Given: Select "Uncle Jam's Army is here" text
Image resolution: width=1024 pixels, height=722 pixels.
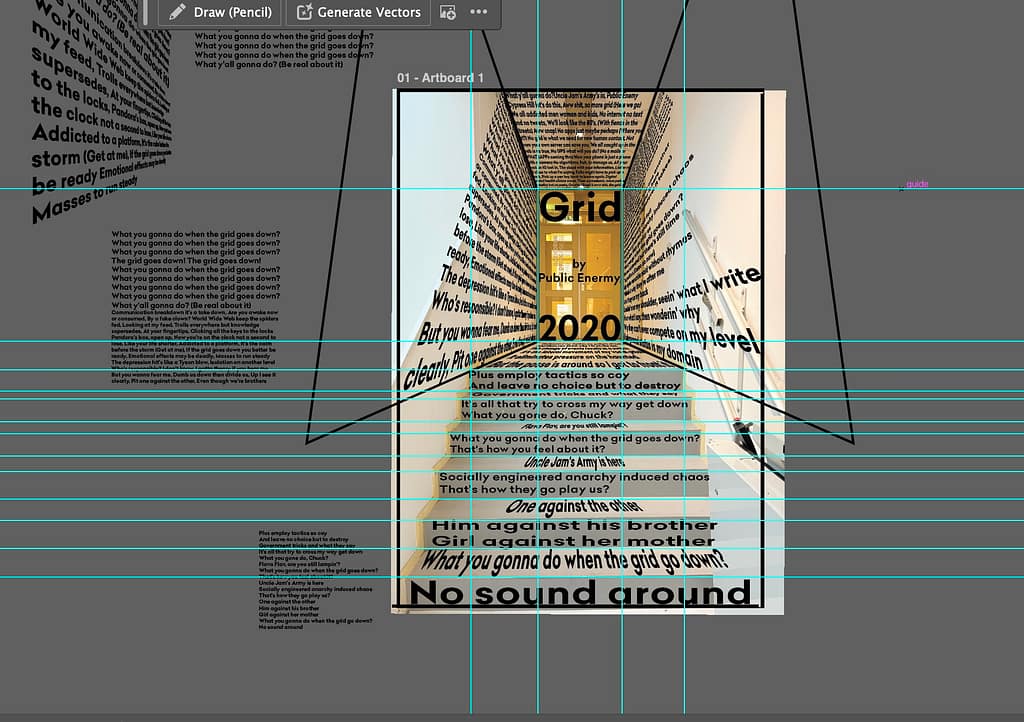Looking at the screenshot, I should pyautogui.click(x=574, y=463).
